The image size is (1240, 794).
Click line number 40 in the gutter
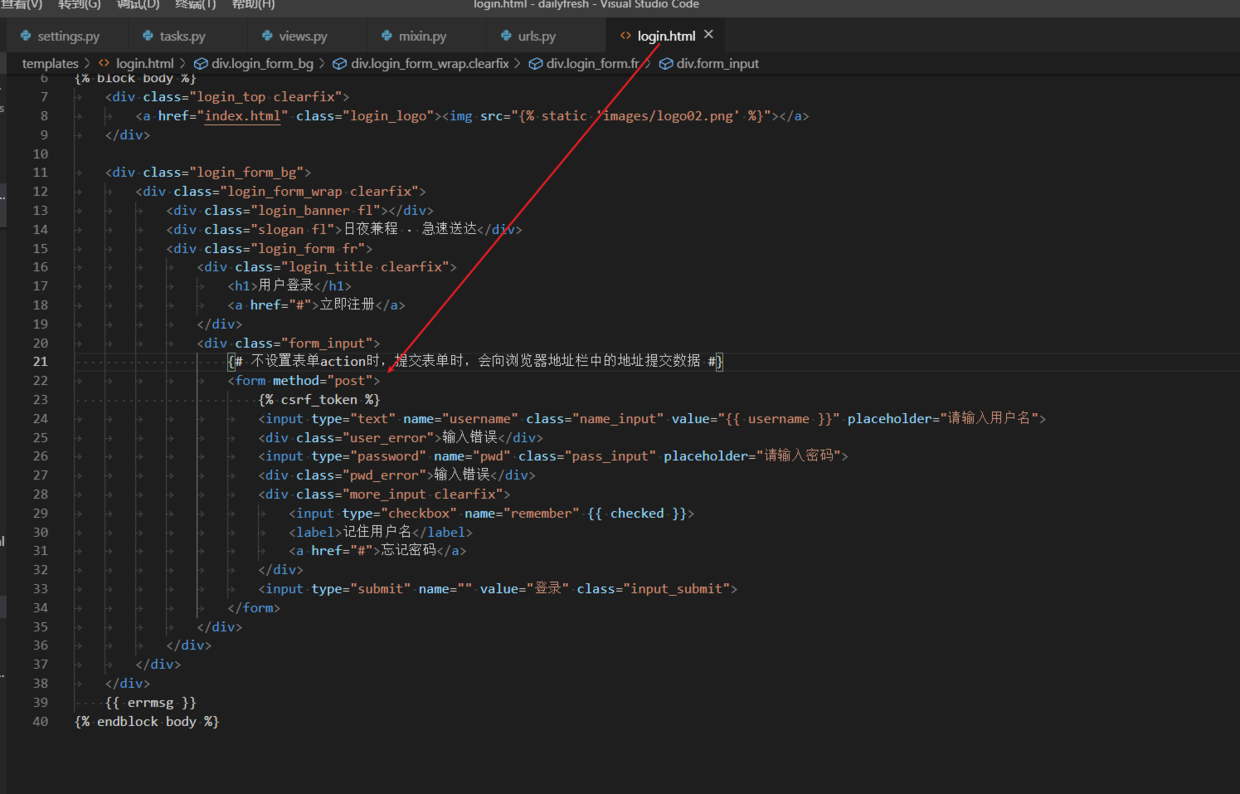coord(40,721)
